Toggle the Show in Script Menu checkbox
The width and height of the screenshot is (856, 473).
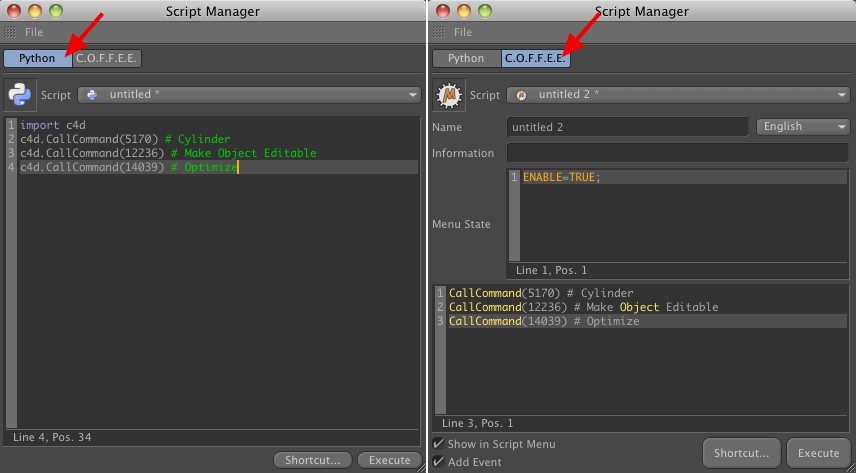pos(439,444)
